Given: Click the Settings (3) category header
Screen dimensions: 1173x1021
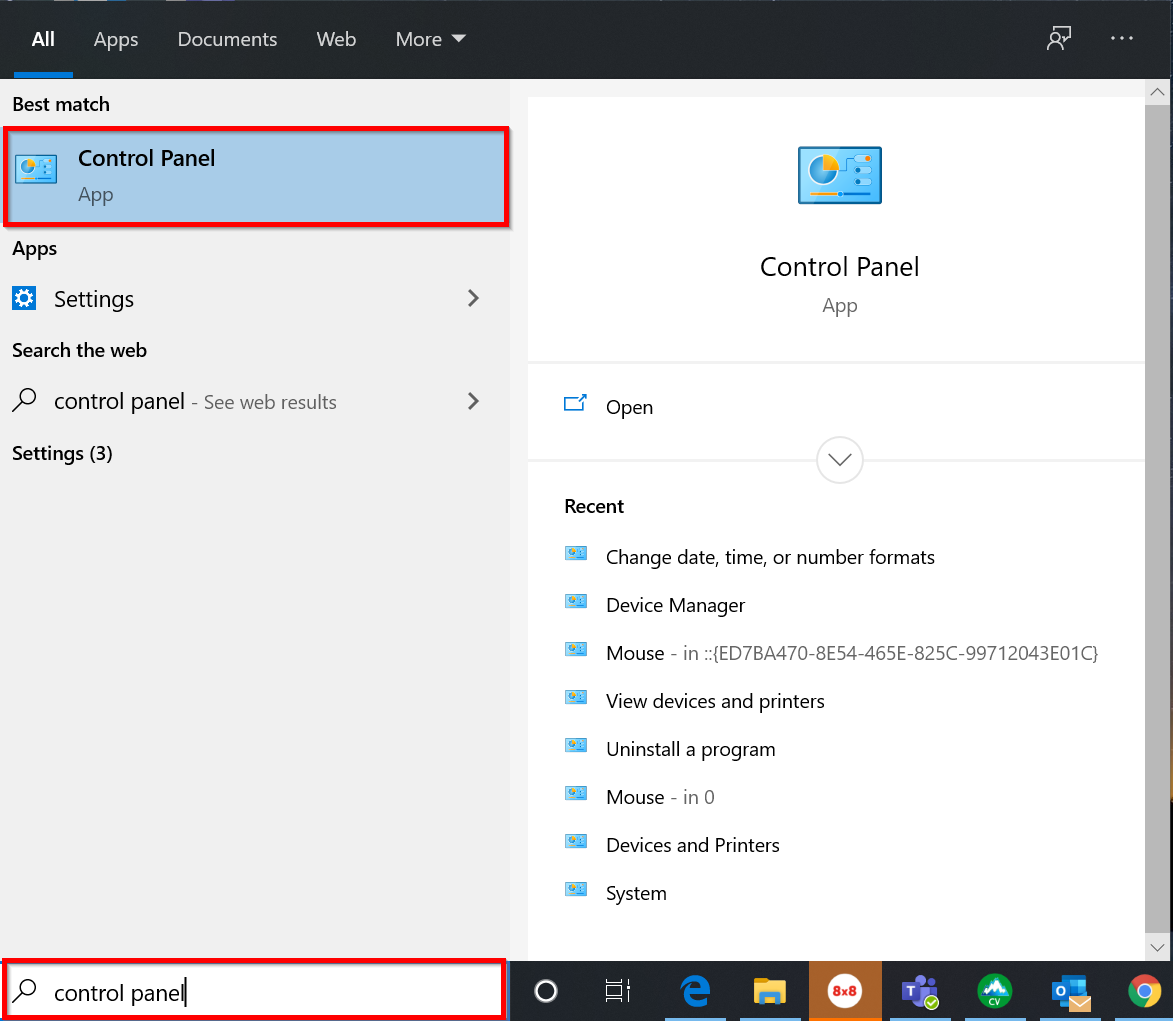Looking at the screenshot, I should (62, 453).
